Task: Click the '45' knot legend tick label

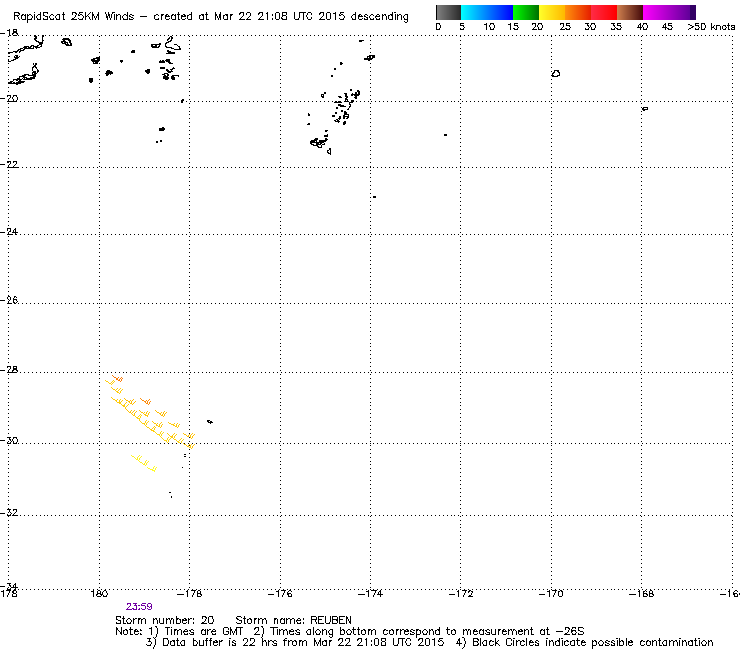Action: [667, 27]
